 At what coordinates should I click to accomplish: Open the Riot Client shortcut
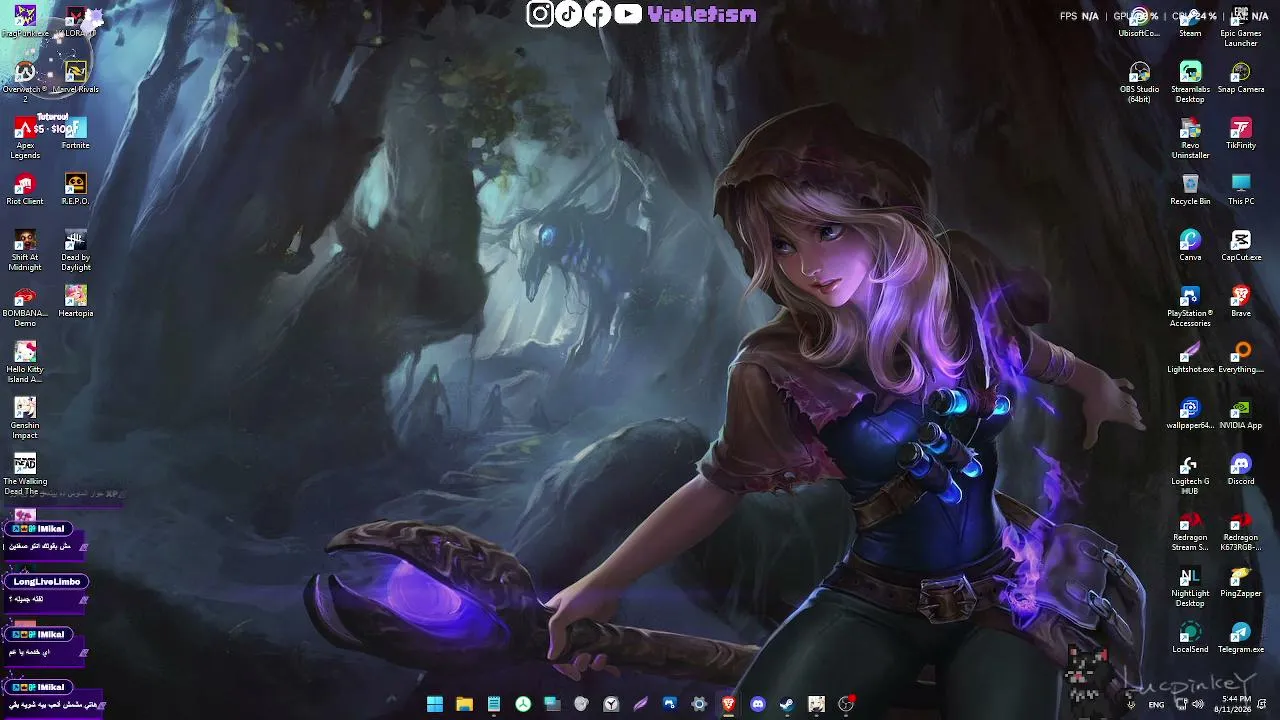(25, 189)
